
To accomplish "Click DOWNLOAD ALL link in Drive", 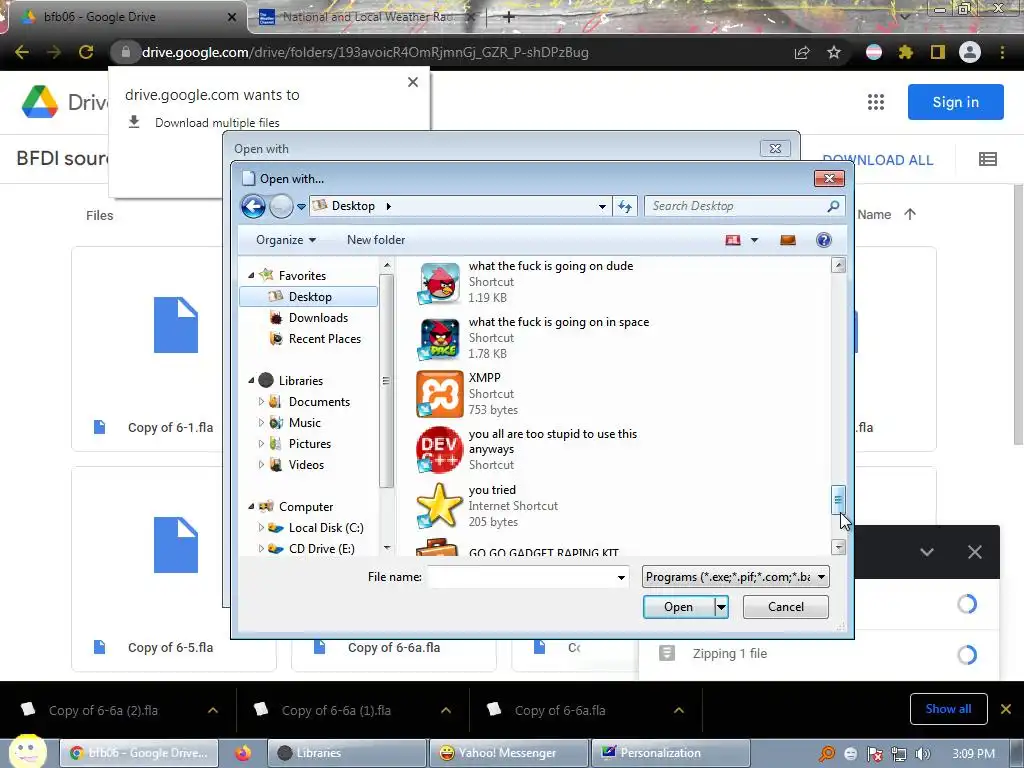I will (877, 160).
